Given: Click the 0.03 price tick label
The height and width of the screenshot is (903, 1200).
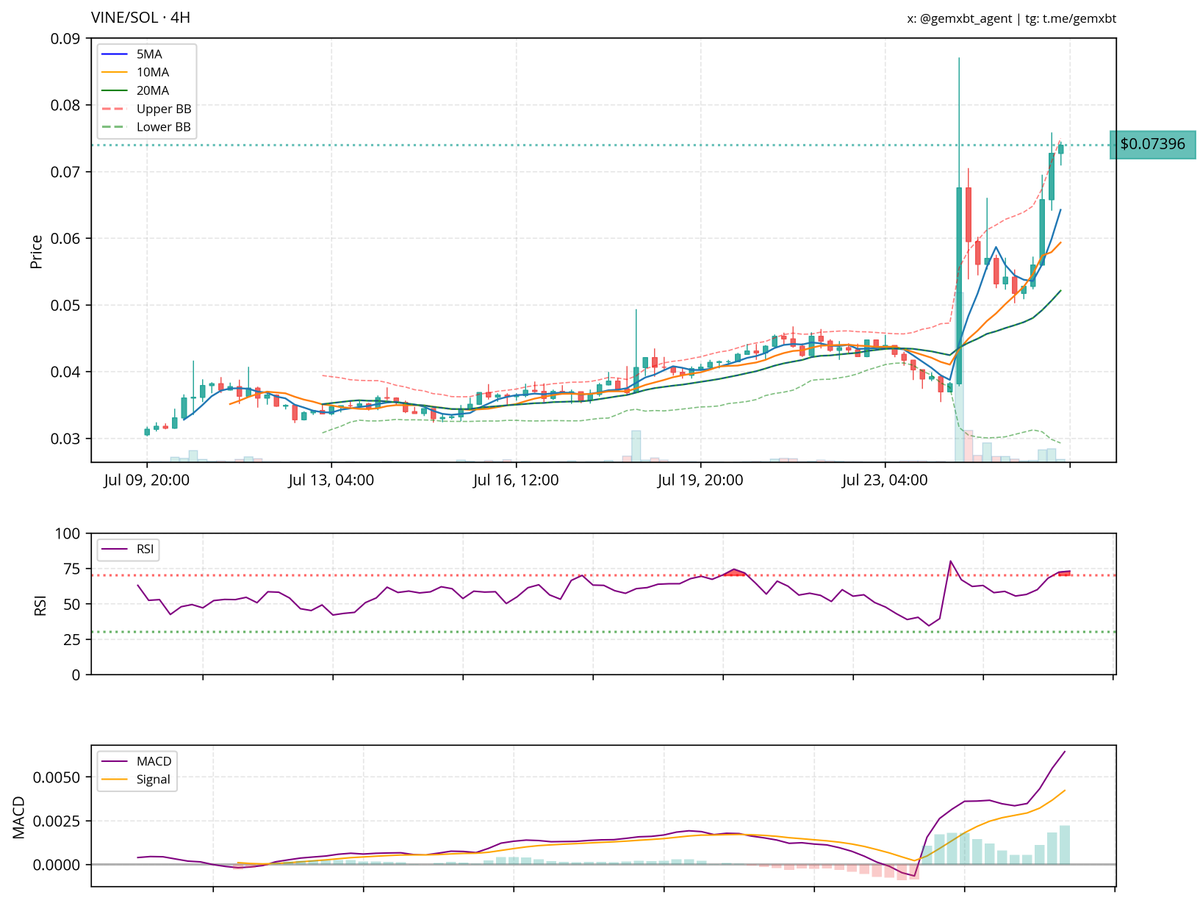Looking at the screenshot, I should [x=66, y=439].
